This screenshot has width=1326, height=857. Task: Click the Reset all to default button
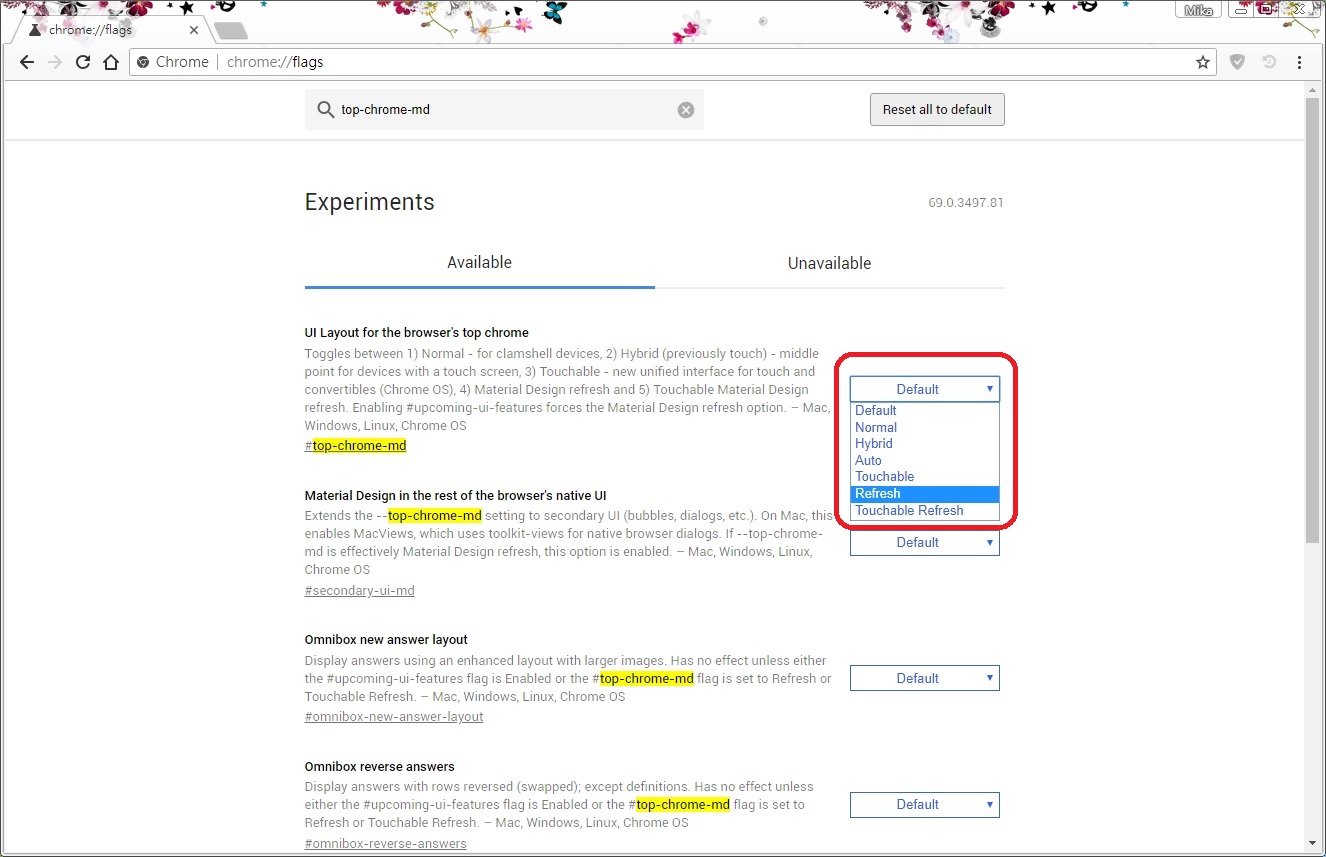click(x=937, y=110)
